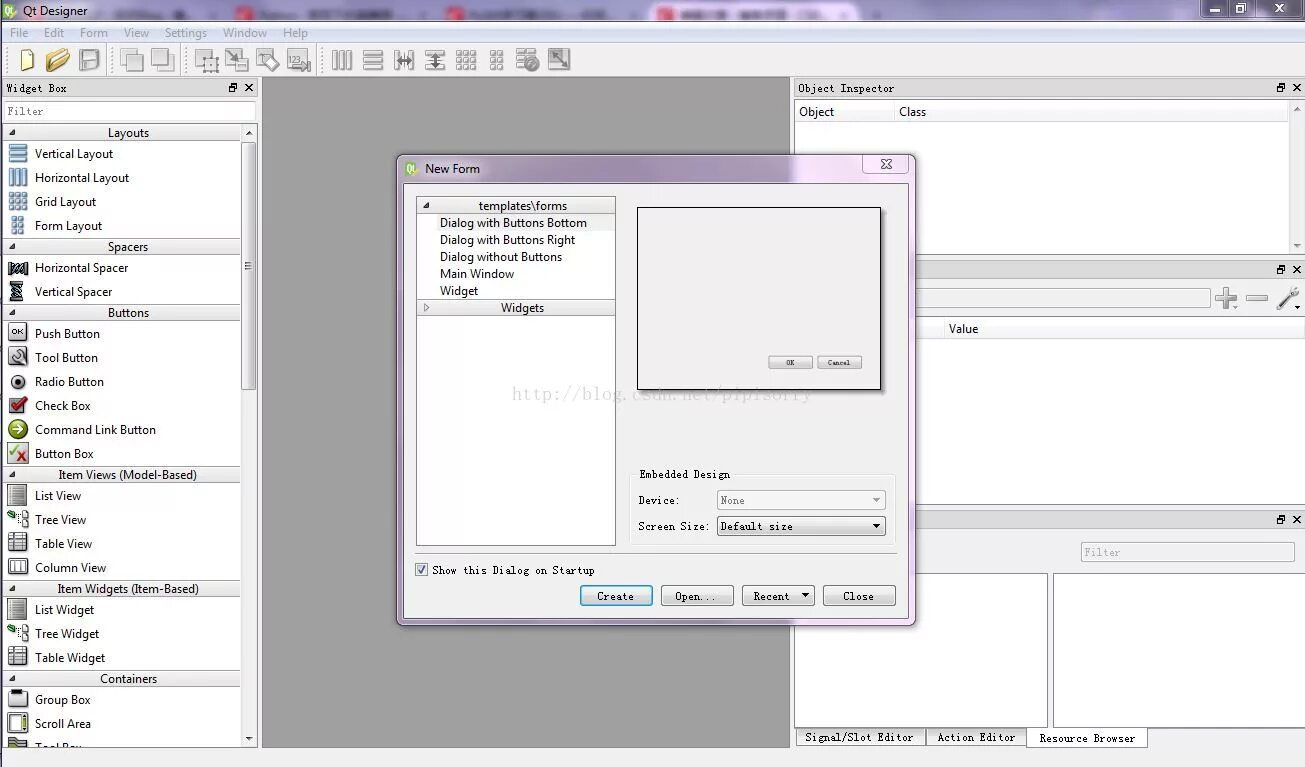The width and height of the screenshot is (1305, 767).
Task: Select Dialog without Buttons template
Action: tap(501, 257)
